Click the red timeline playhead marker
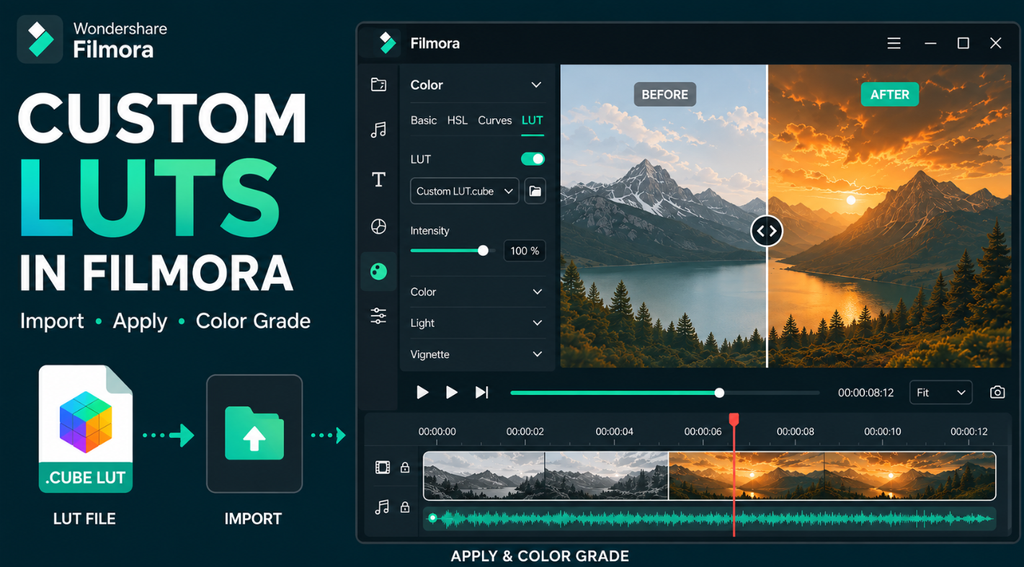Image resolution: width=1024 pixels, height=567 pixels. [x=733, y=419]
